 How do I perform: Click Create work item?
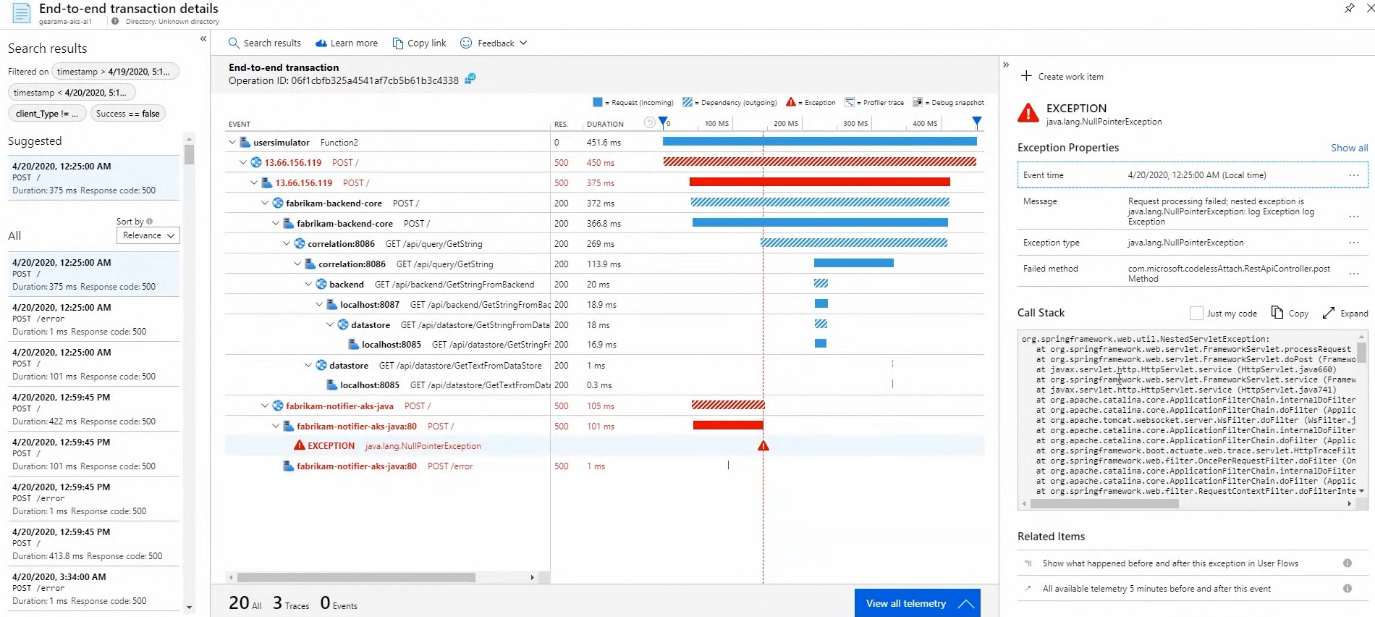(x=1062, y=76)
